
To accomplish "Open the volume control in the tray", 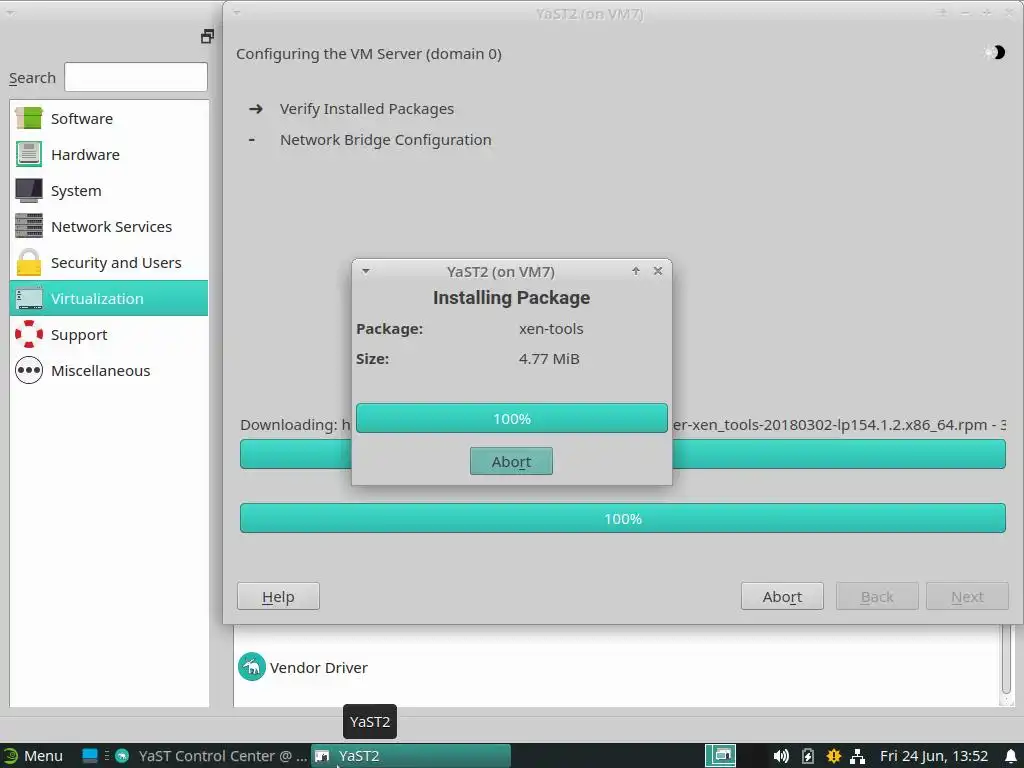I will pos(780,756).
